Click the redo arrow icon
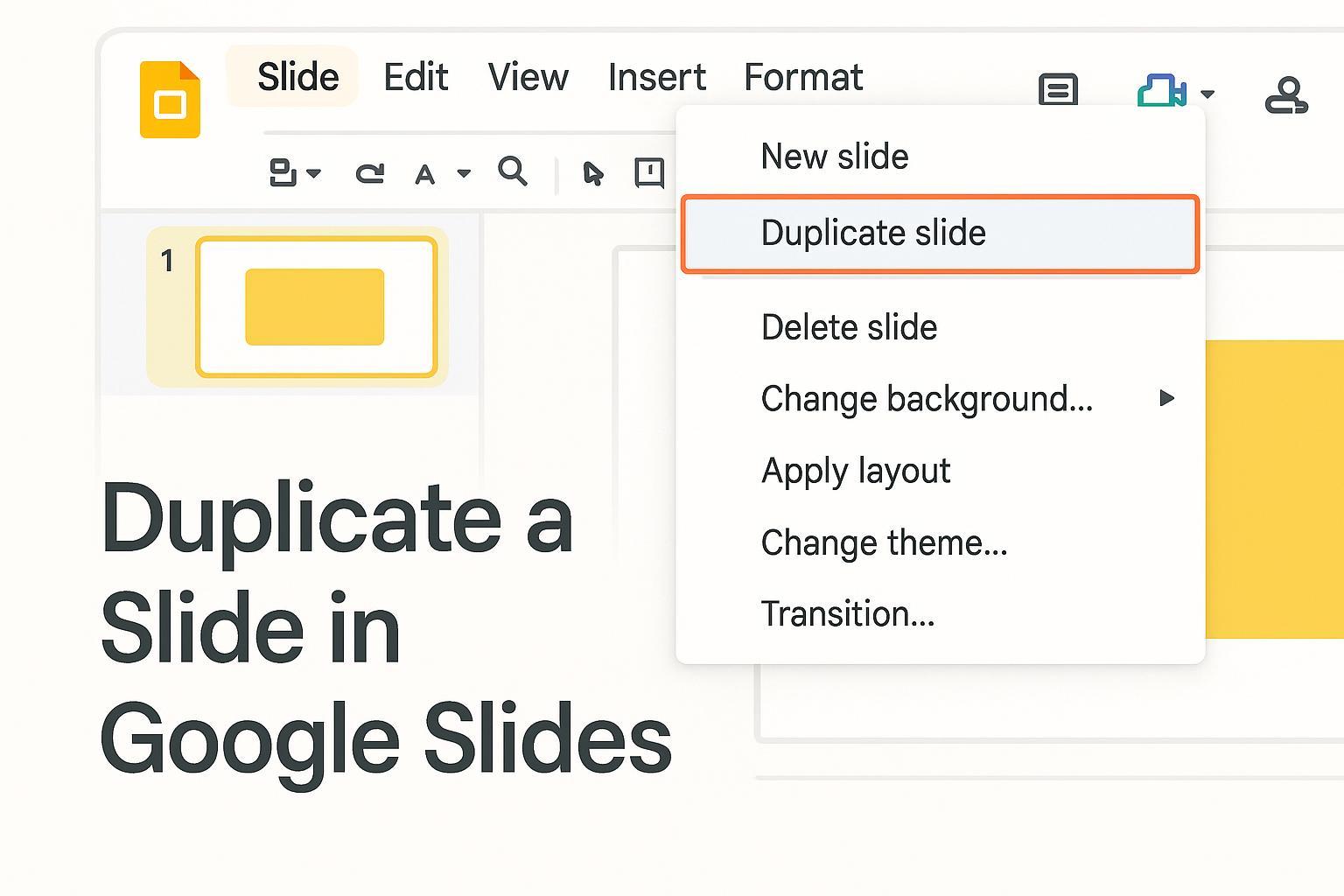The width and height of the screenshot is (1344, 896). [369, 173]
